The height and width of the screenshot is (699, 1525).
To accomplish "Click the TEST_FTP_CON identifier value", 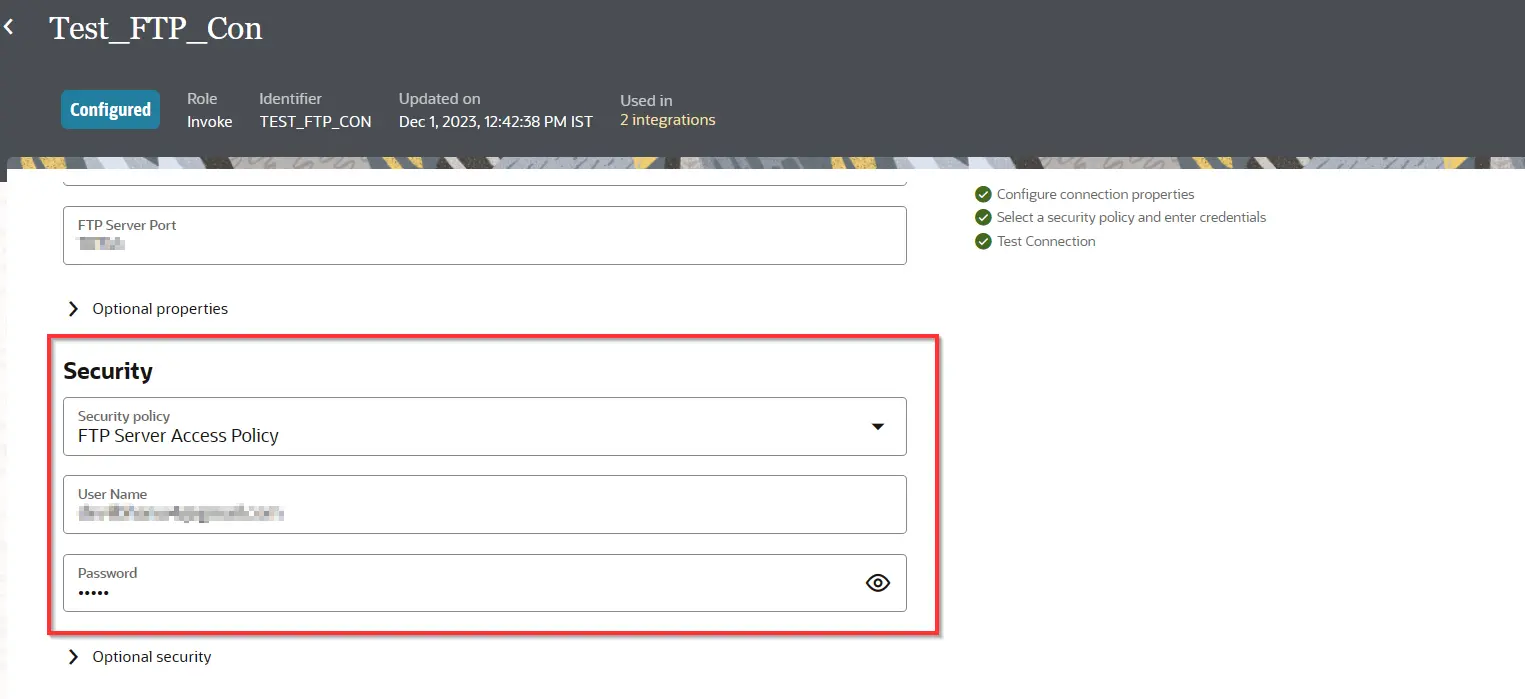I will tap(315, 121).
